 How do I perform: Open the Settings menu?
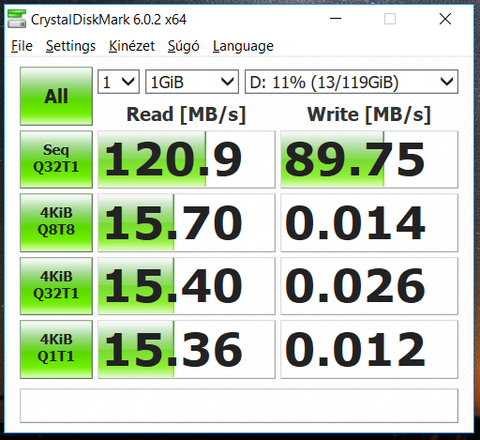pyautogui.click(x=71, y=46)
